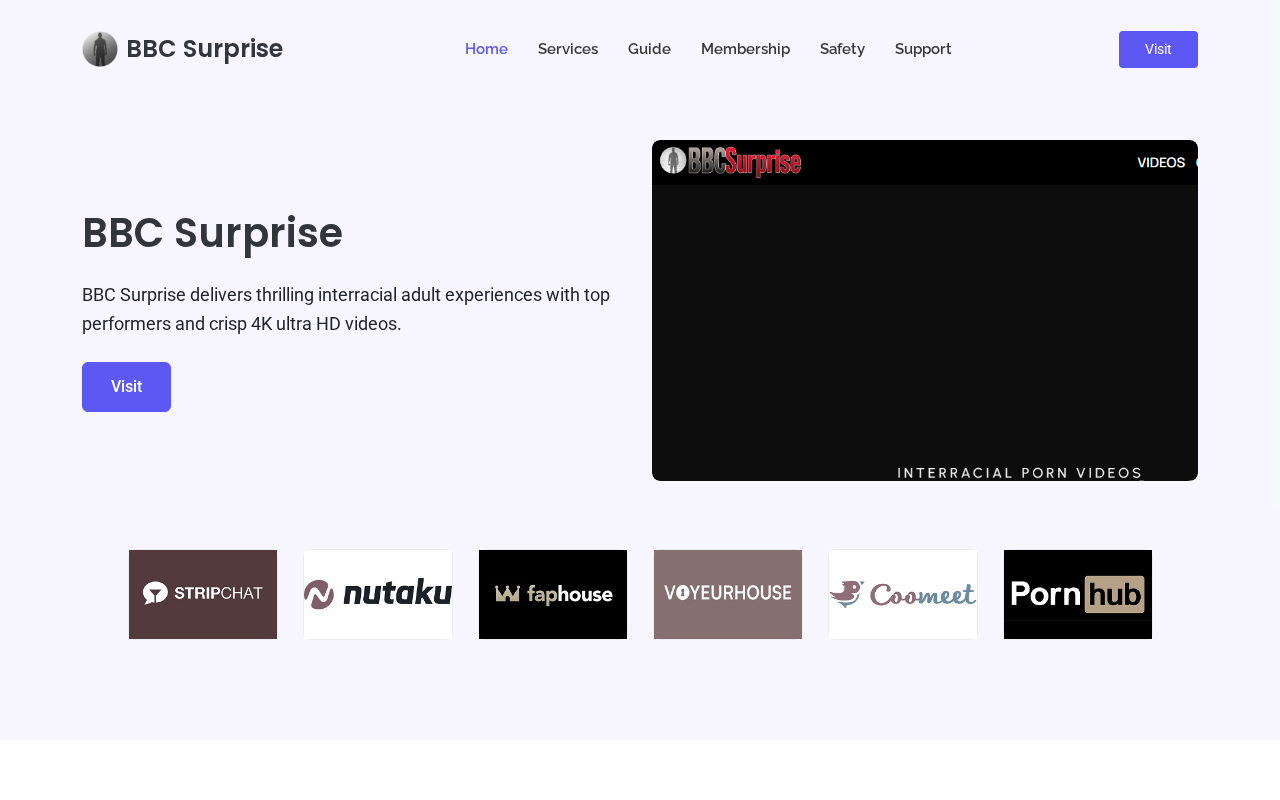Screen dimensions: 1280x800
Task: Go to the Guide menu item
Action: 649,49
